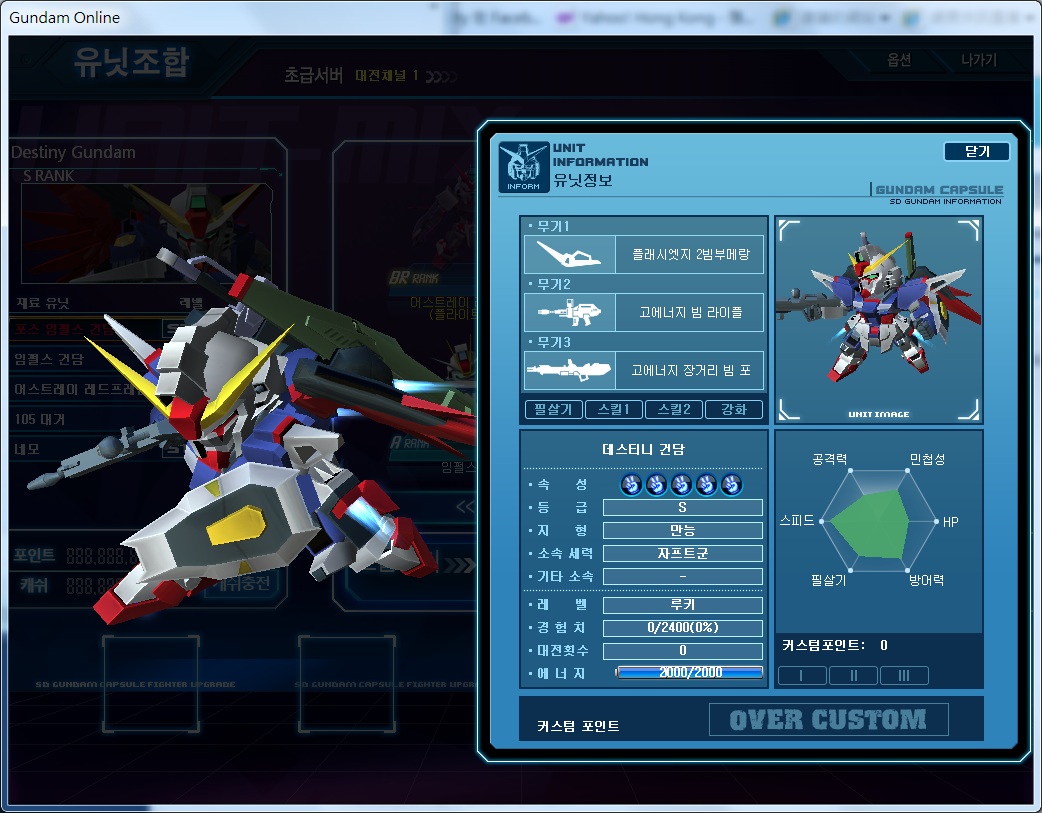This screenshot has height=813, width=1042.
Task: Select weapon 1 beam boomerang icon
Action: click(570, 255)
